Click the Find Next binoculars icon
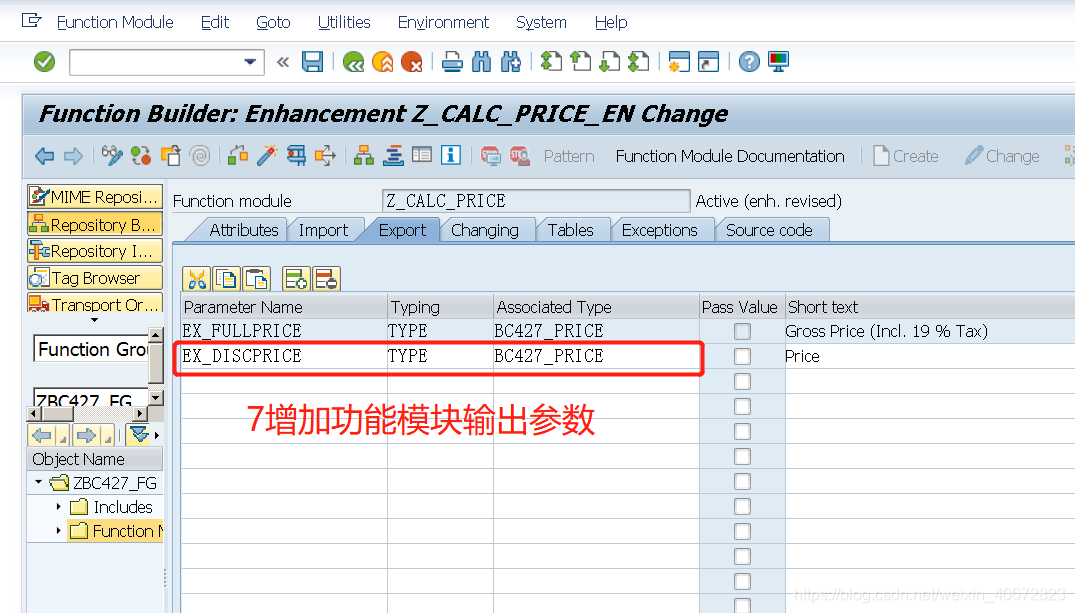The image size is (1075, 613). [x=511, y=62]
